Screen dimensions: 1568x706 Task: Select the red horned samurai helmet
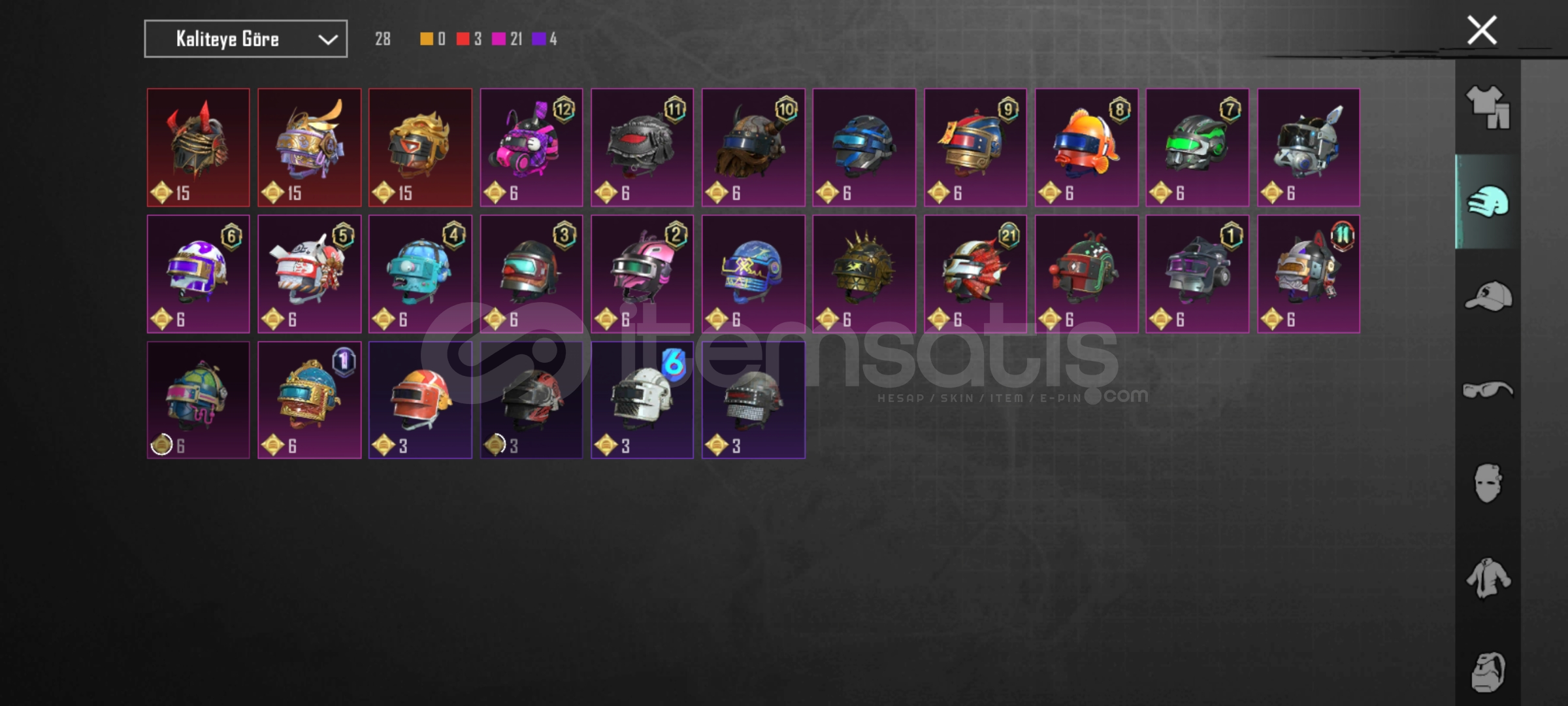(x=199, y=148)
